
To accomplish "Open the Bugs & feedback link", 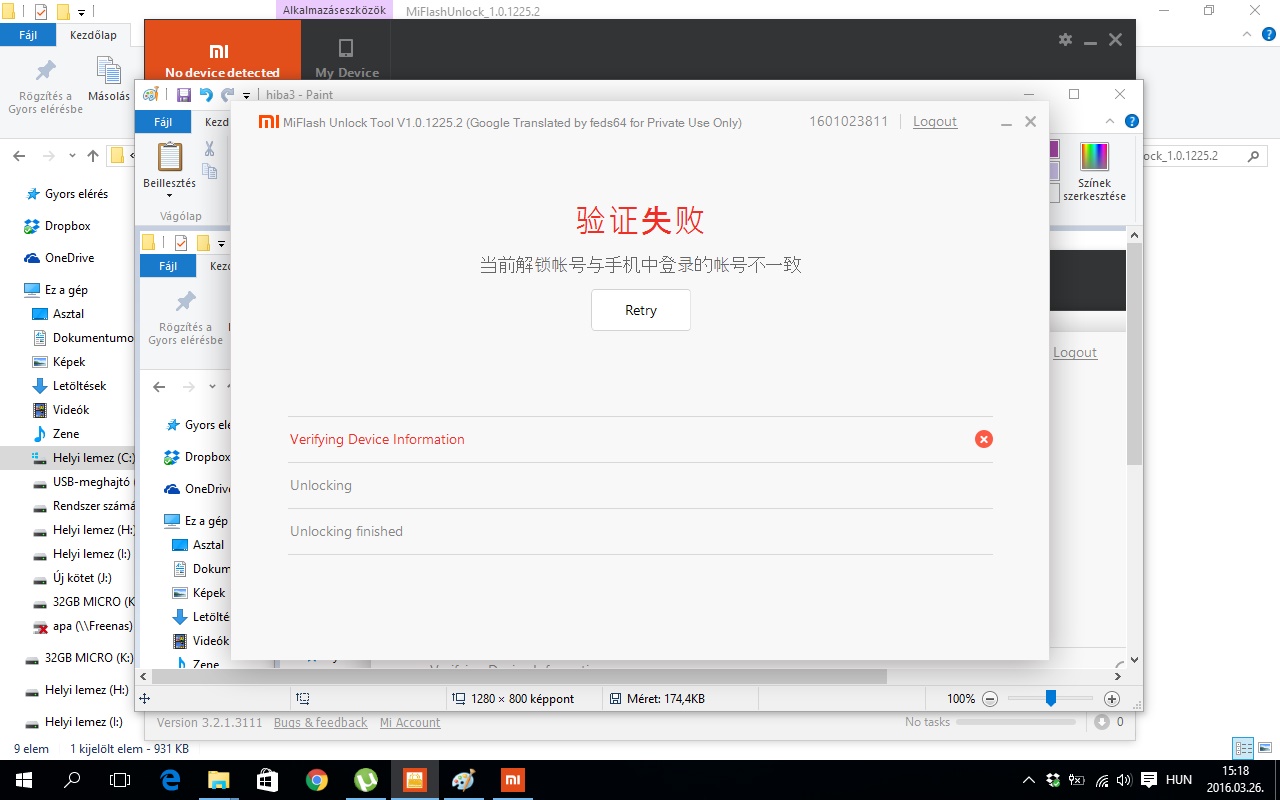I will coord(321,722).
